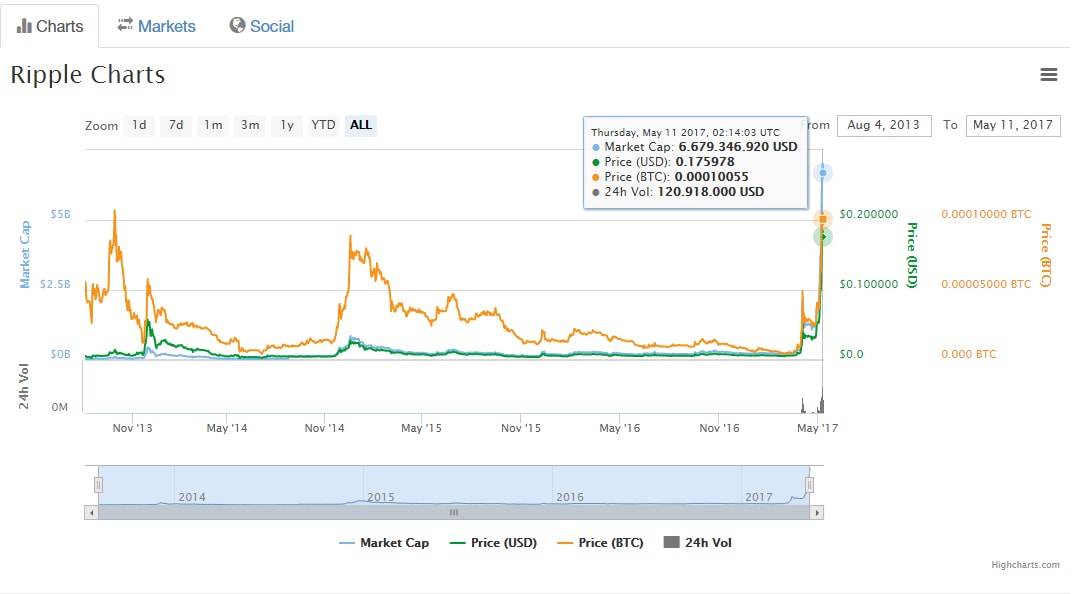Set zoom range to 1y
Image resolution: width=1072 pixels, height=594 pixels.
coord(287,125)
